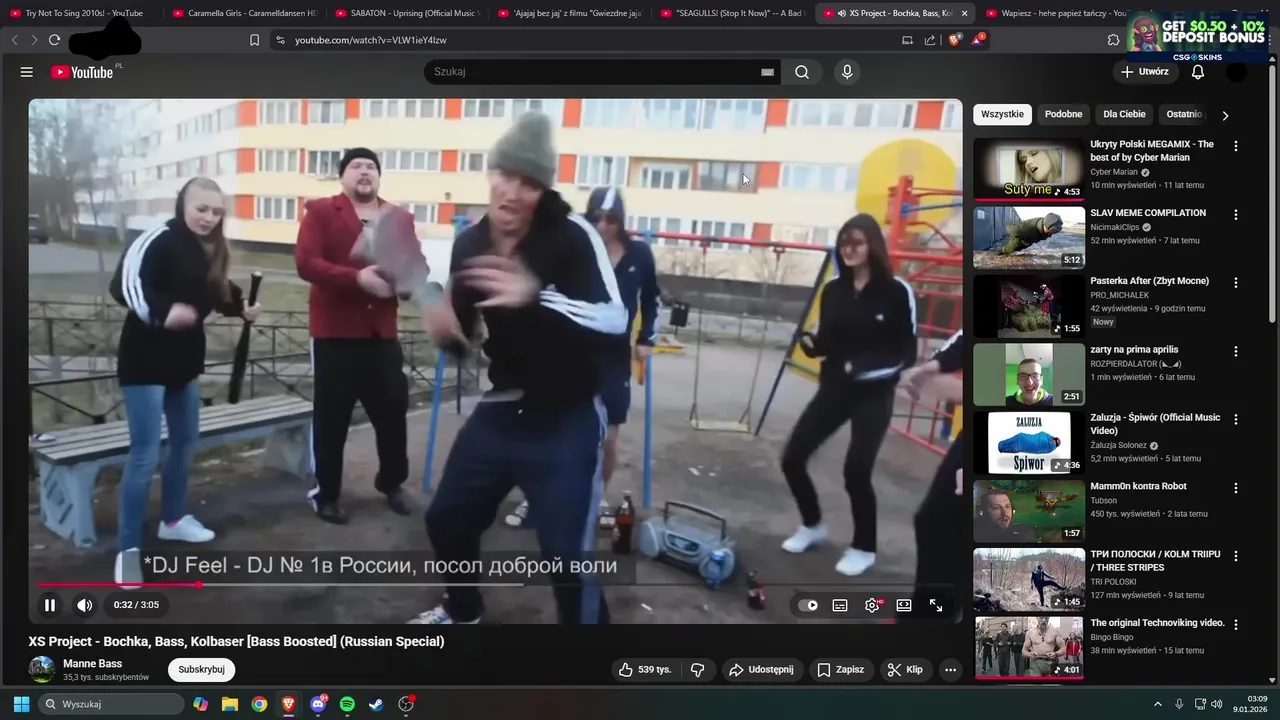This screenshot has width=1280, height=720.
Task: Toggle autoplay switch in player
Action: click(808, 605)
